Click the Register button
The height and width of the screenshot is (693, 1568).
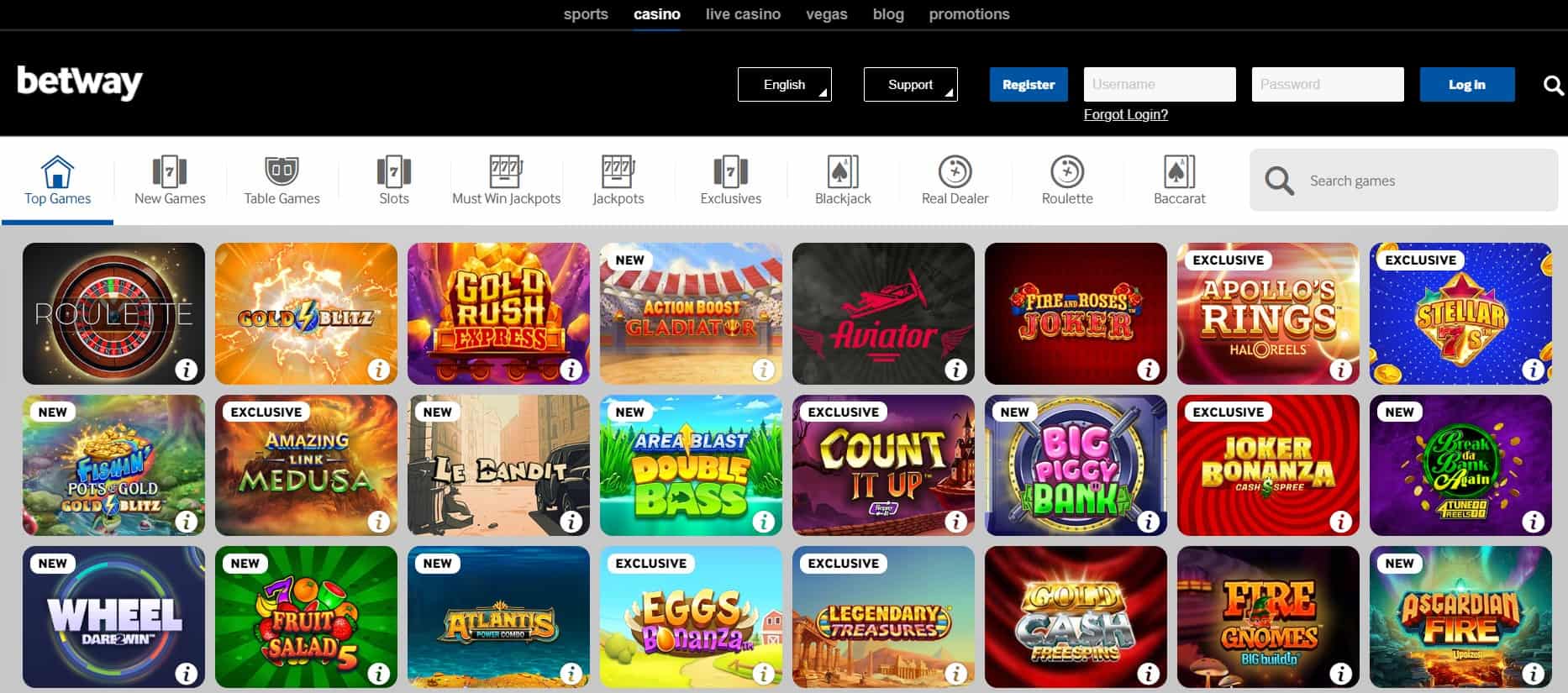point(1029,84)
